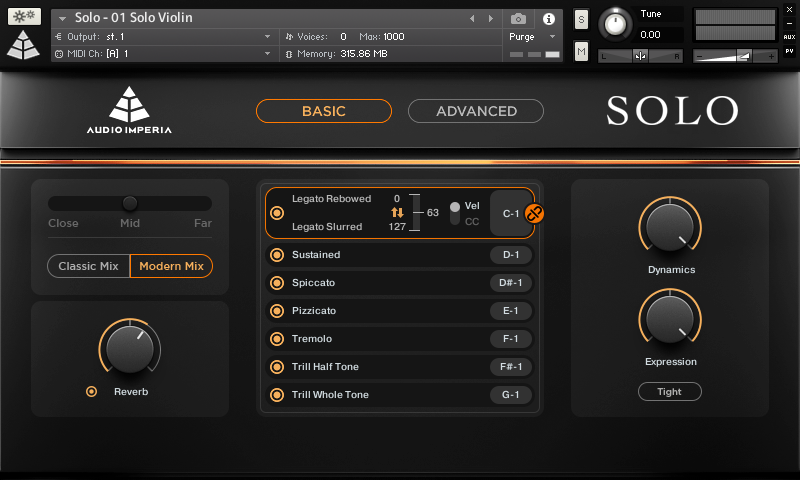Click the large Audio Imperia logo
Image resolution: width=800 pixels, height=480 pixels.
pyautogui.click(x=129, y=110)
